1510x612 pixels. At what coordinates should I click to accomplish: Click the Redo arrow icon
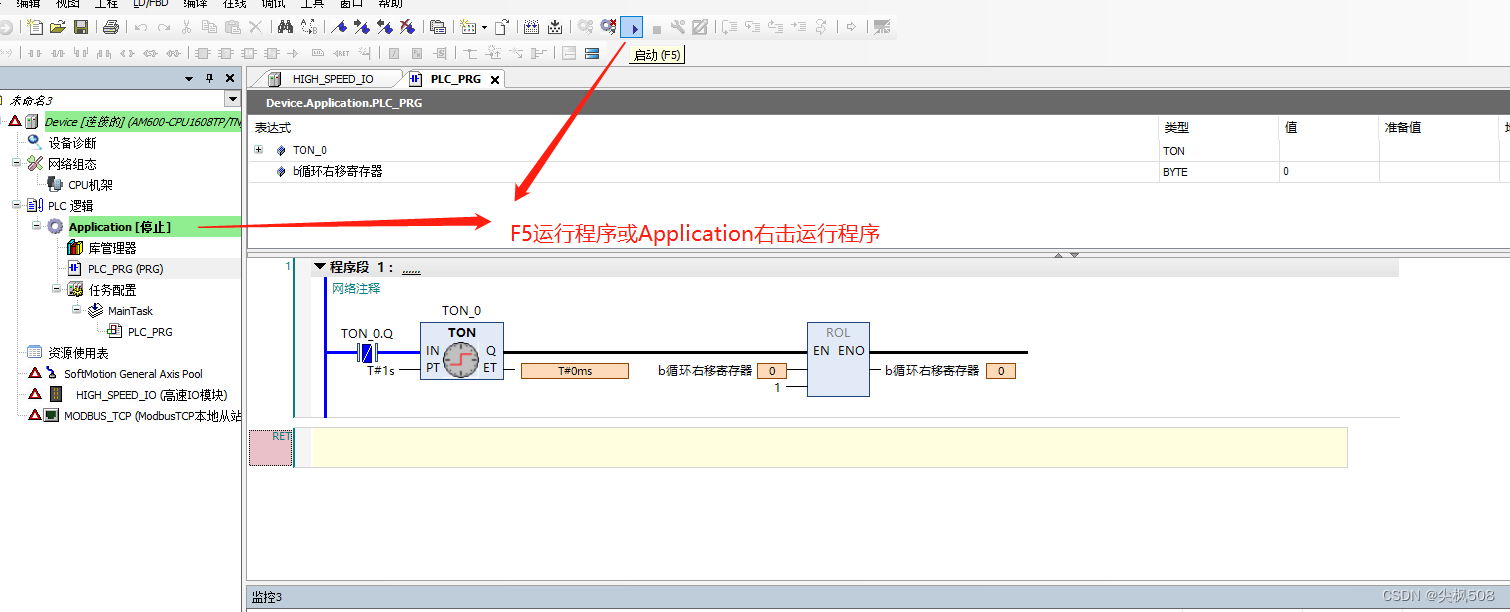point(163,27)
